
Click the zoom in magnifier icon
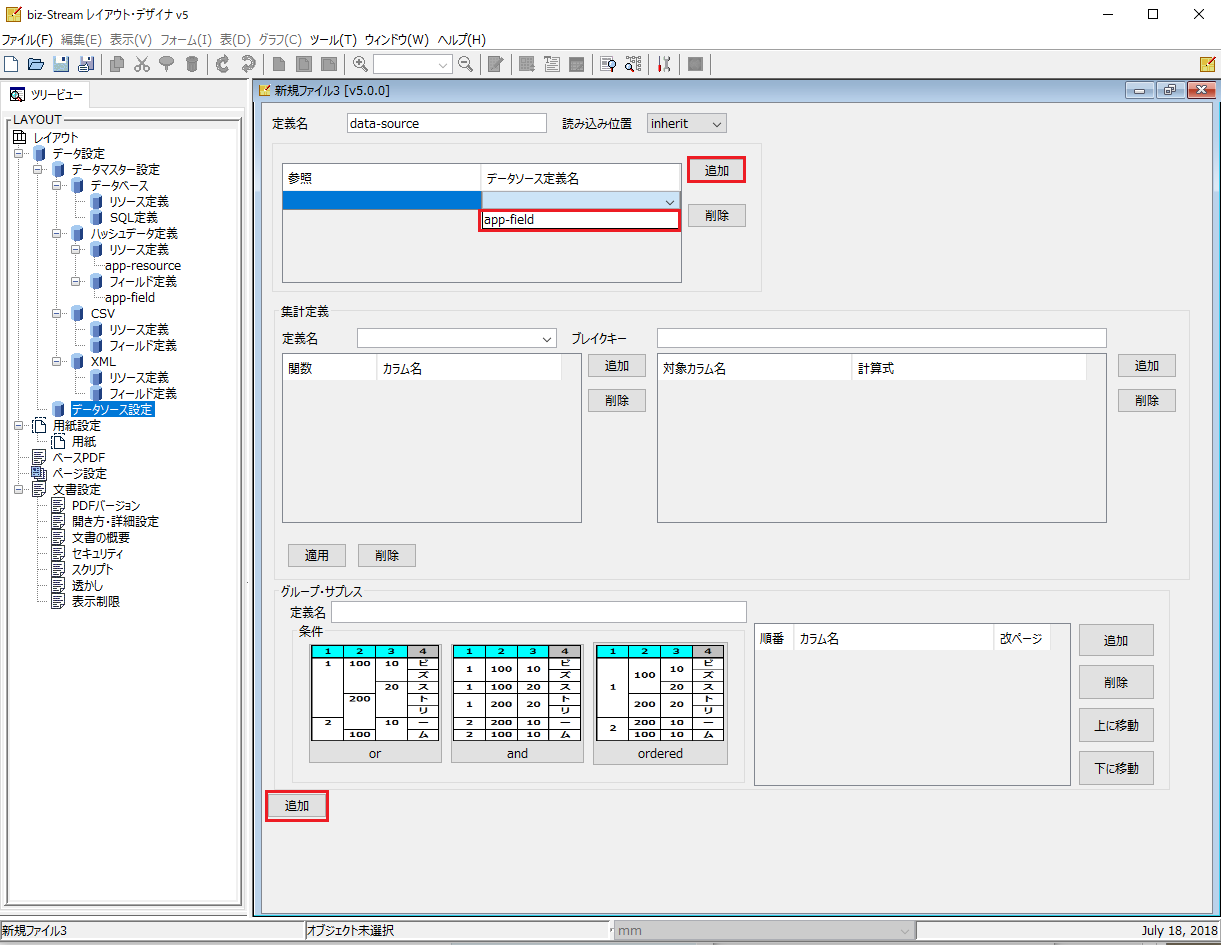(360, 64)
